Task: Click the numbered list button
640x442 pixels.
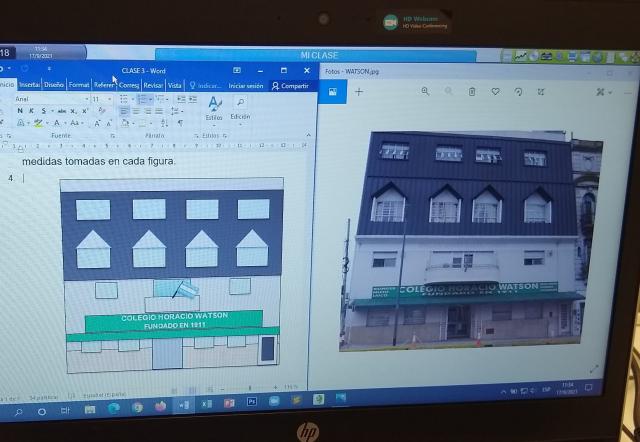Action: click(x=142, y=99)
